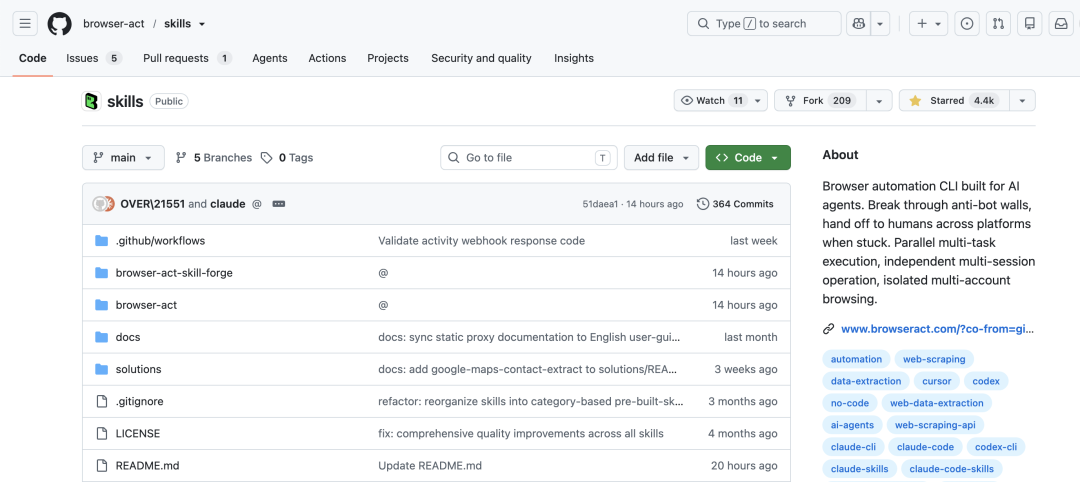Open the hamburger navigation menu
Screen dimensions: 1080x482
tap(25, 23)
